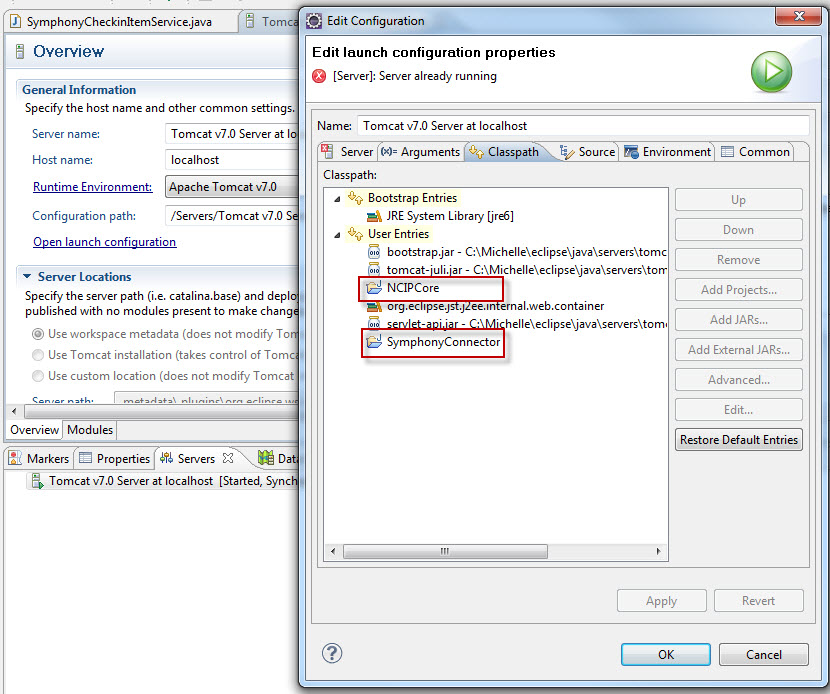The width and height of the screenshot is (830, 694).
Task: Click the Restore Default Entries button
Action: click(x=738, y=439)
